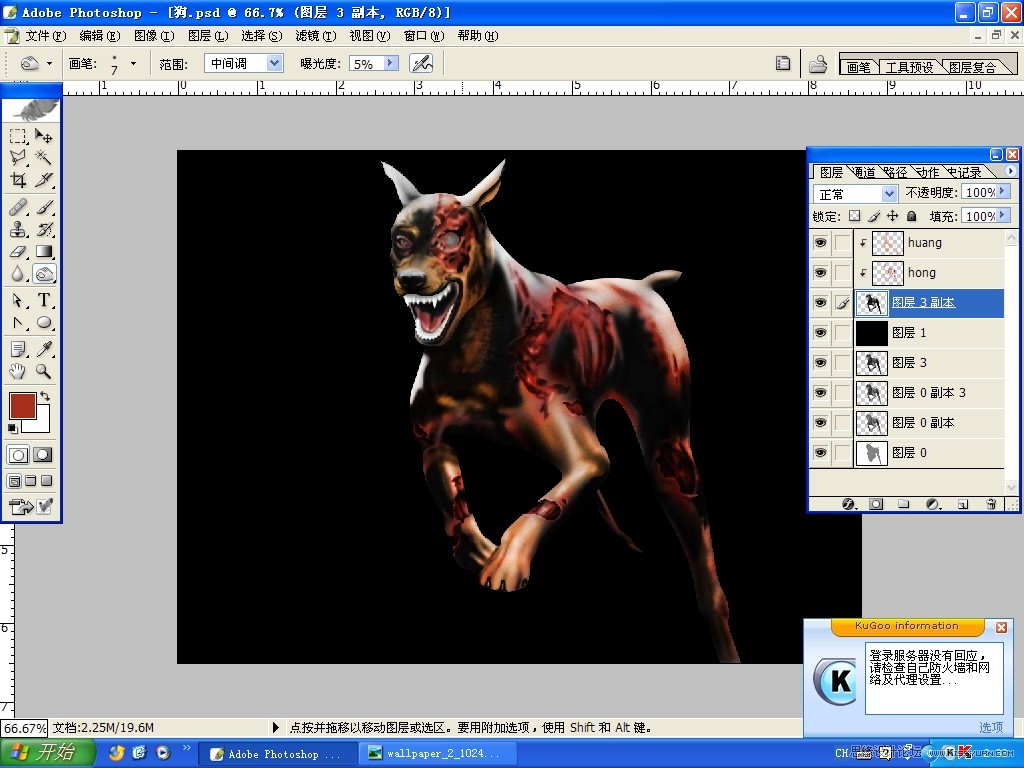
Task: Expand the 不透明度 opacity slider arrow
Action: coord(1003,191)
